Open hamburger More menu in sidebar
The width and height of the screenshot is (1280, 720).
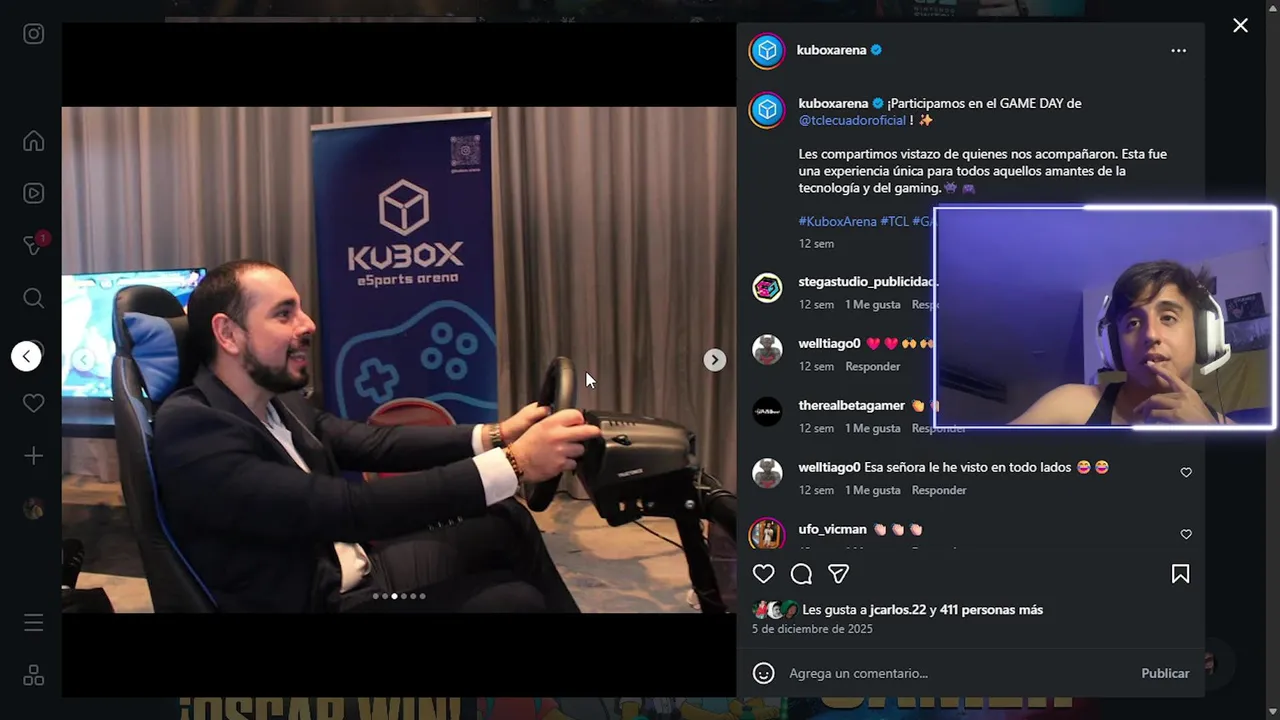[34, 623]
